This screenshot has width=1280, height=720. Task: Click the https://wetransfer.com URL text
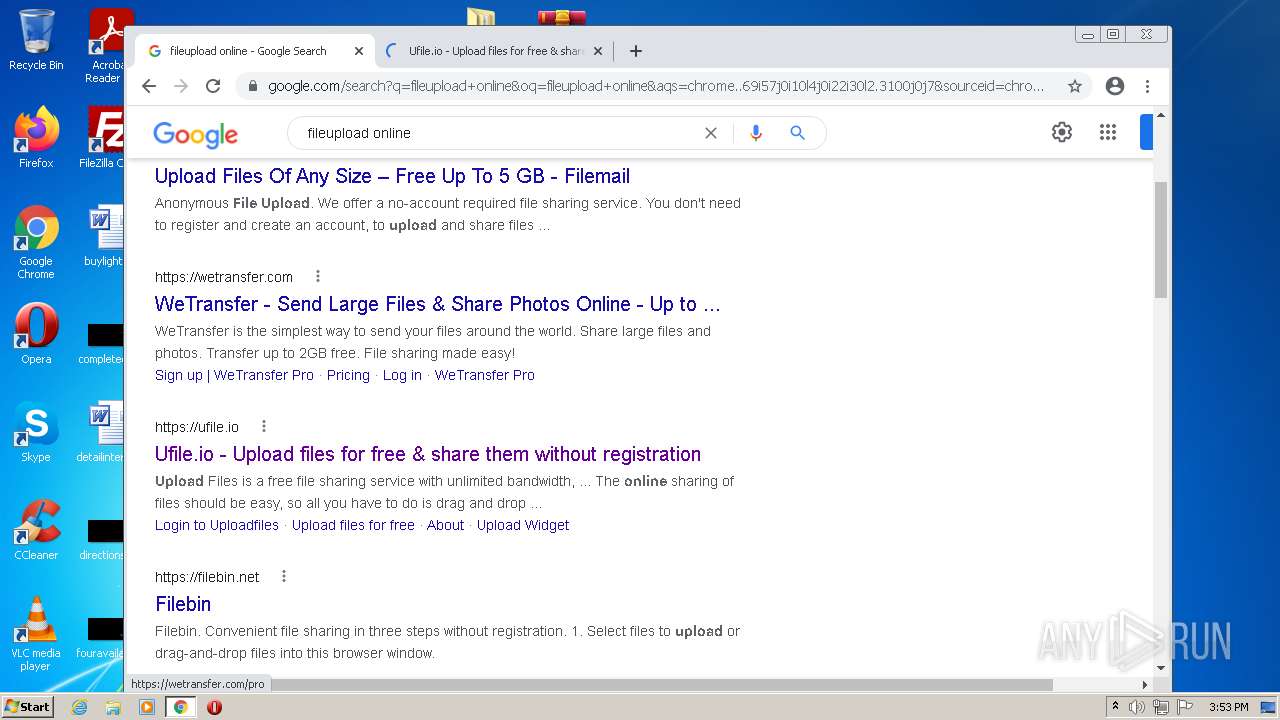[224, 277]
